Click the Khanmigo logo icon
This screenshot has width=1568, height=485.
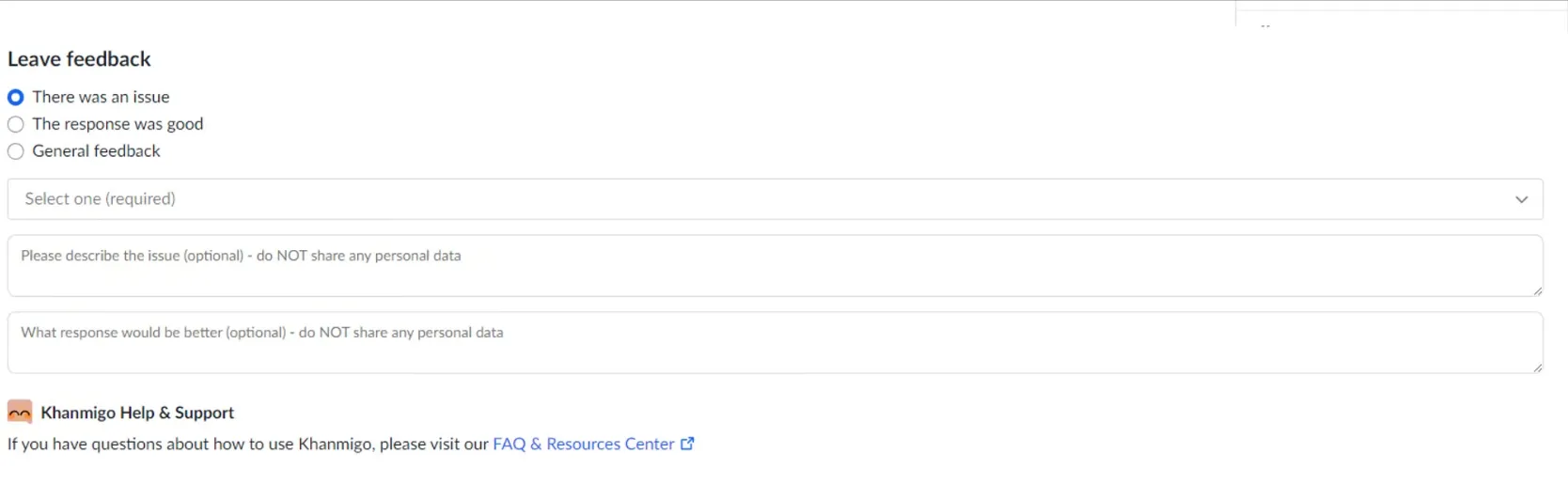click(20, 412)
